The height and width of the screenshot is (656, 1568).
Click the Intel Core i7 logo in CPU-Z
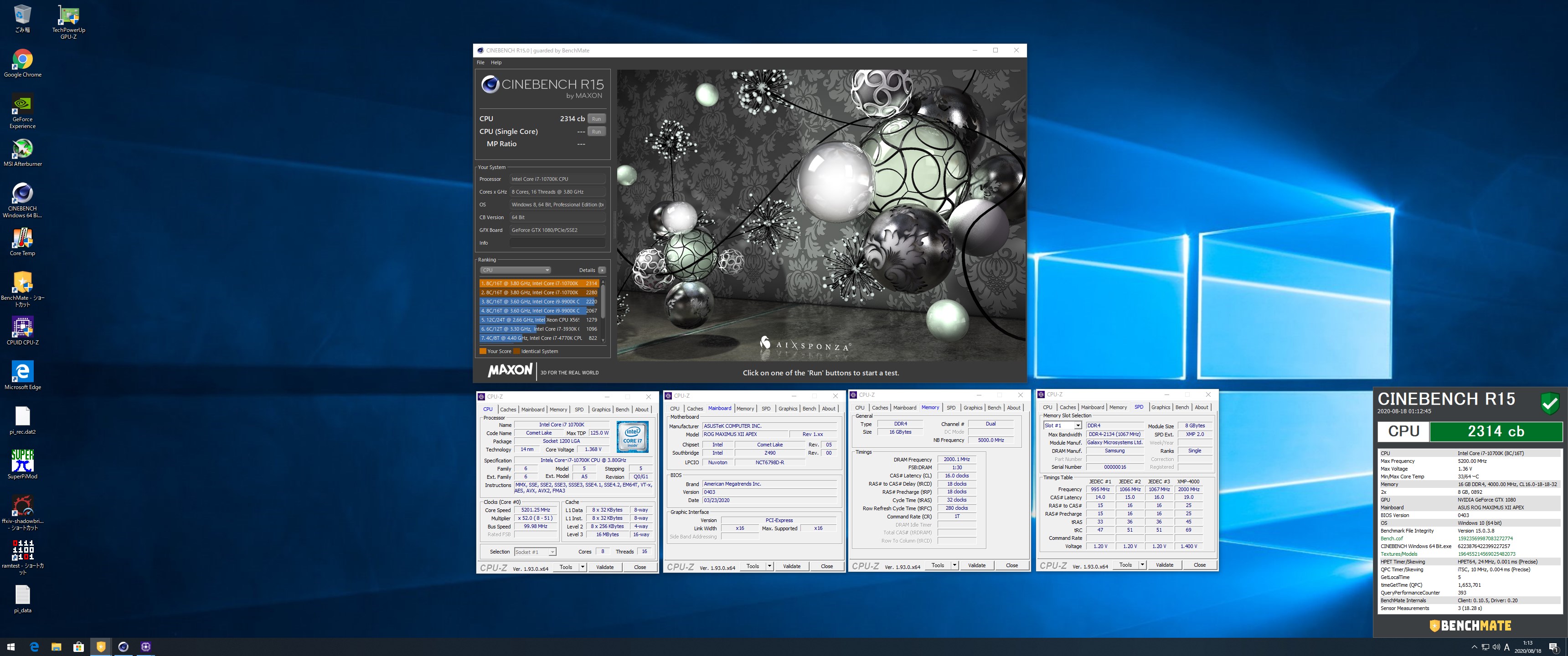pos(632,436)
